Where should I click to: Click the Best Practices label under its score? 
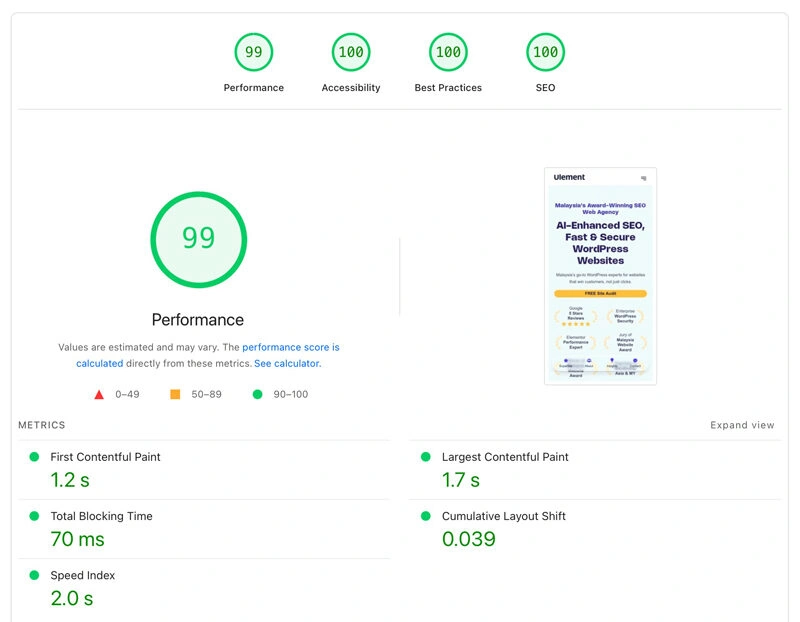[x=448, y=87]
